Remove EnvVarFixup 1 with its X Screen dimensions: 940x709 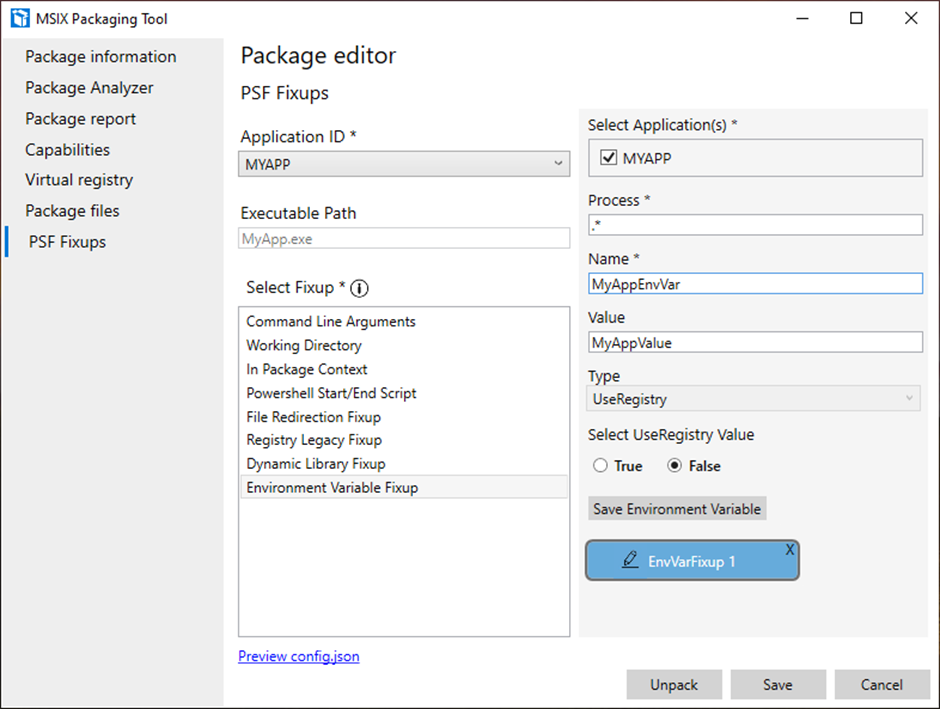790,549
